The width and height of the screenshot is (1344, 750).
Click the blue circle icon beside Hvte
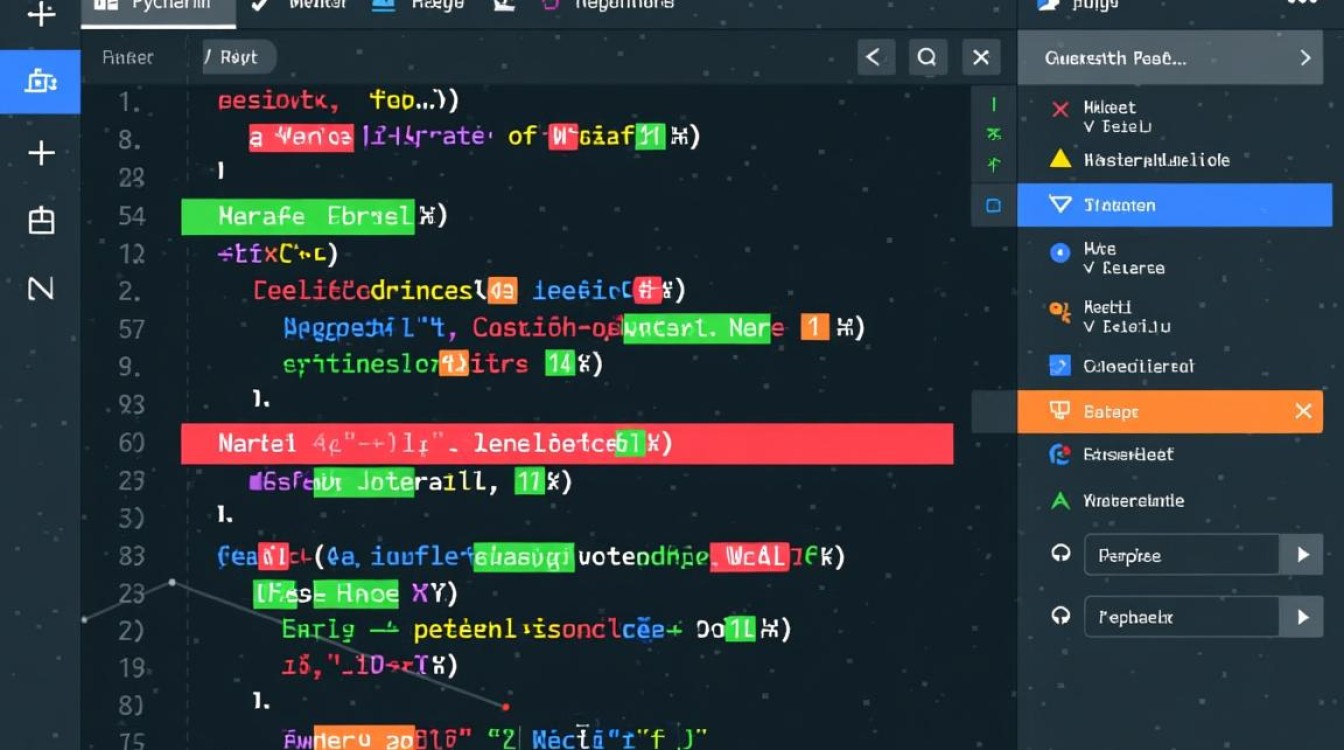[x=1060, y=254]
